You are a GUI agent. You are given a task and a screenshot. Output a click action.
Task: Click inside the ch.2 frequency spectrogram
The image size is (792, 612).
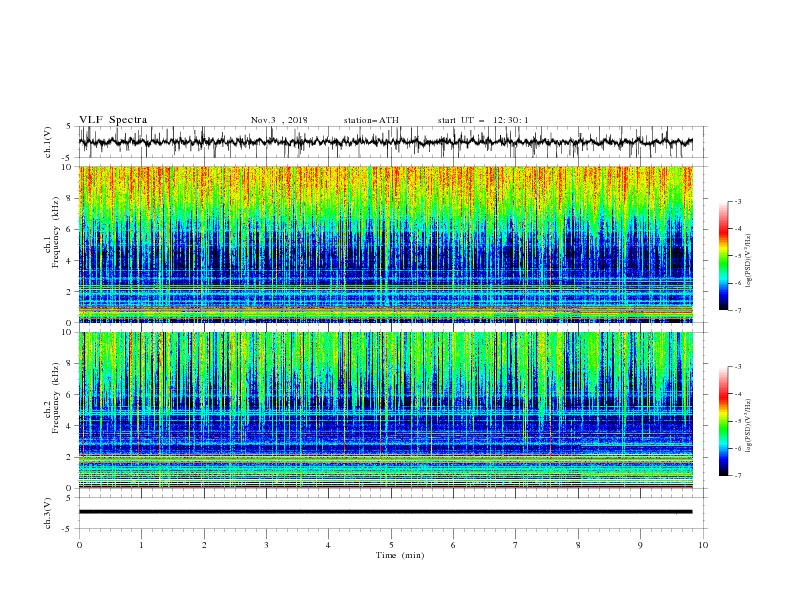(x=385, y=410)
